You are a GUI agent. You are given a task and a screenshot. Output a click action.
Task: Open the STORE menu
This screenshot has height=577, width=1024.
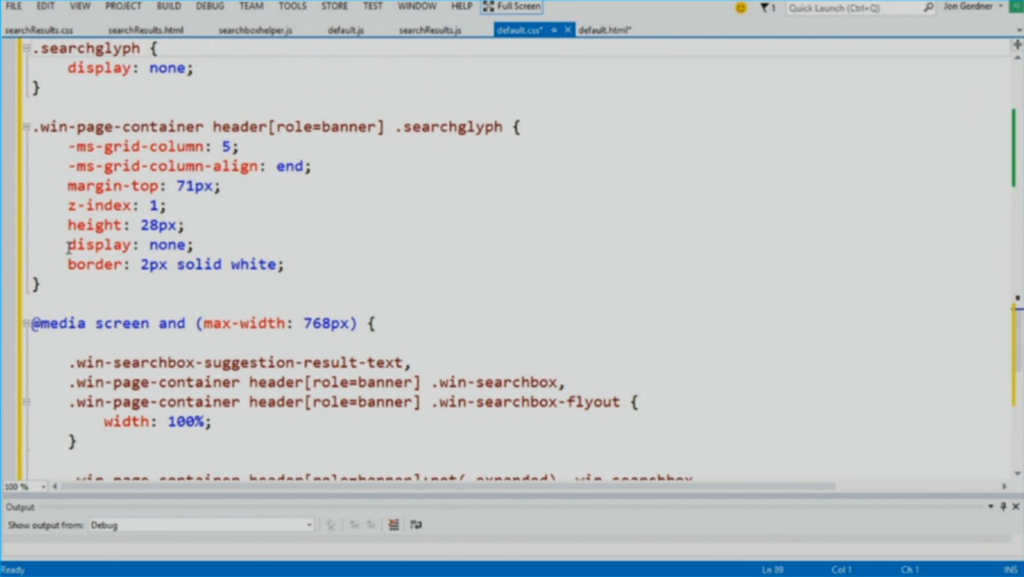tap(334, 7)
